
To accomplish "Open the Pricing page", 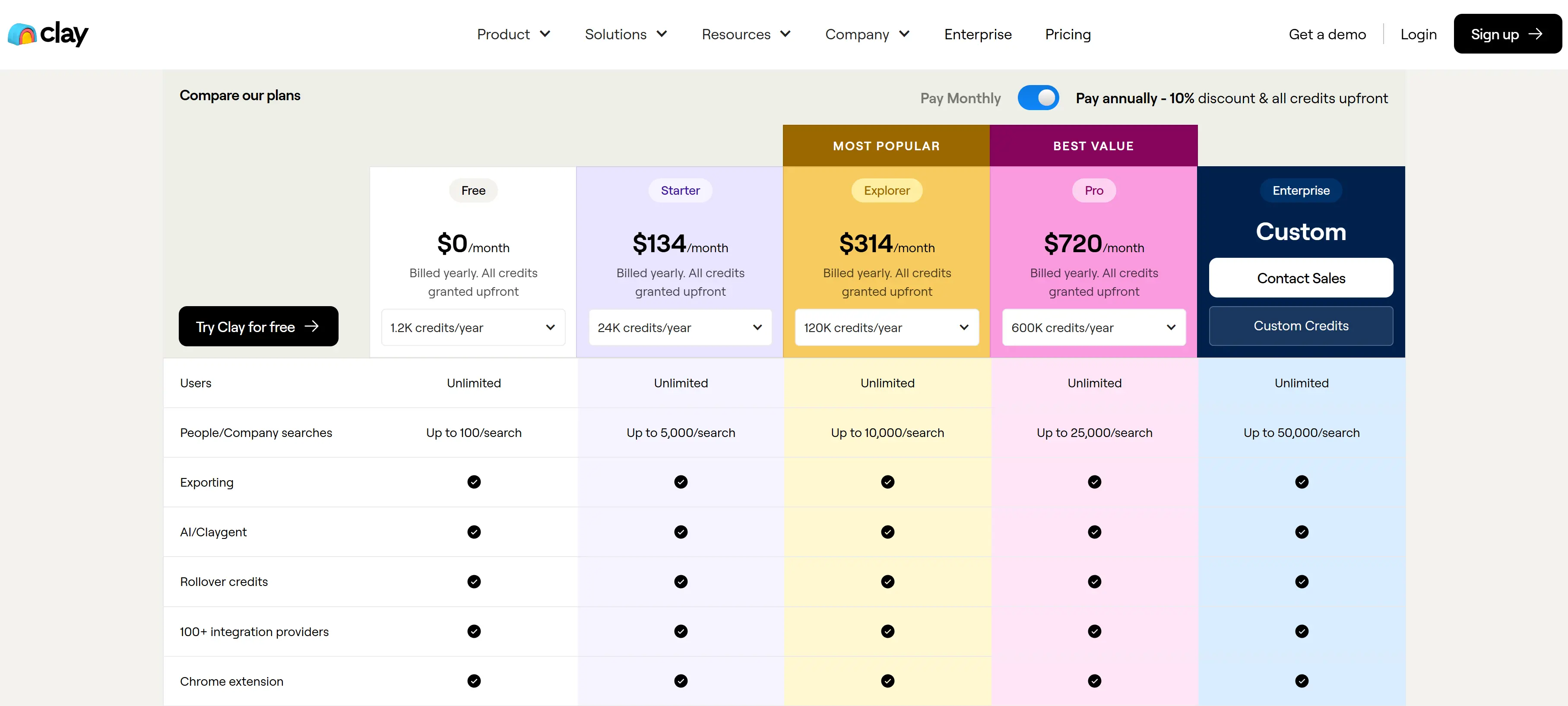I will [1068, 34].
